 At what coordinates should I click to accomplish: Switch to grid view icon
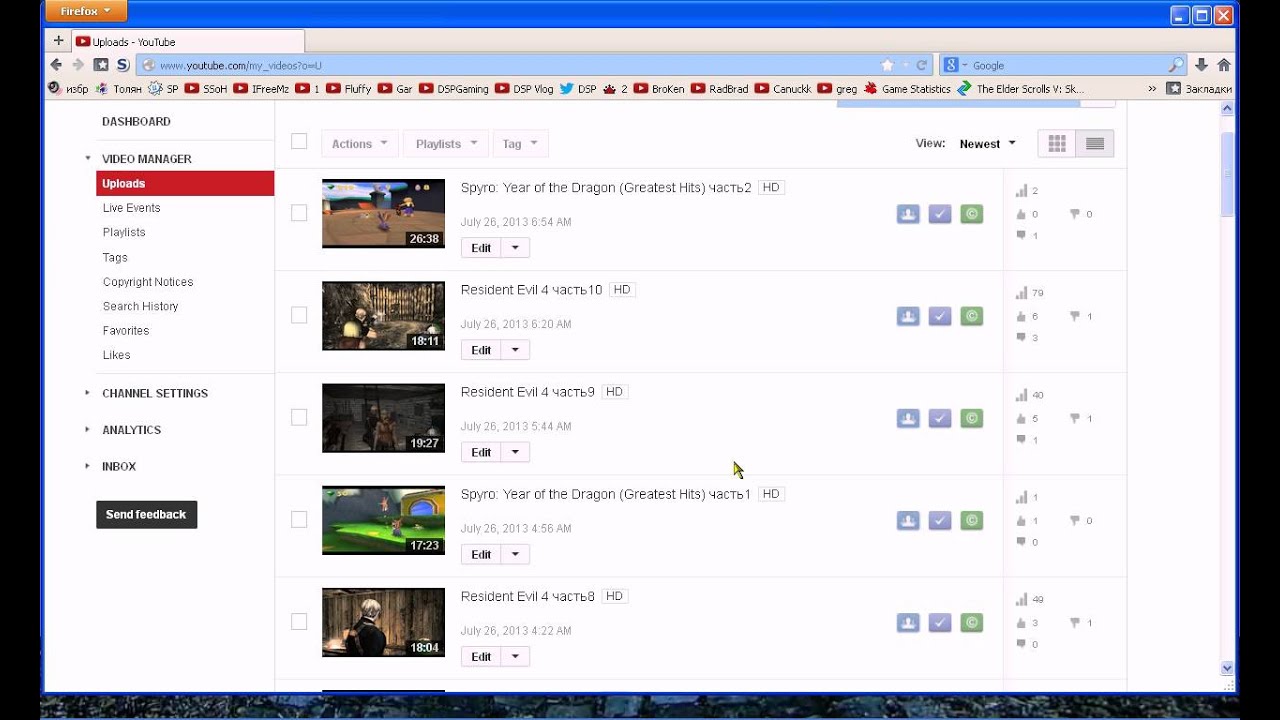1057,144
